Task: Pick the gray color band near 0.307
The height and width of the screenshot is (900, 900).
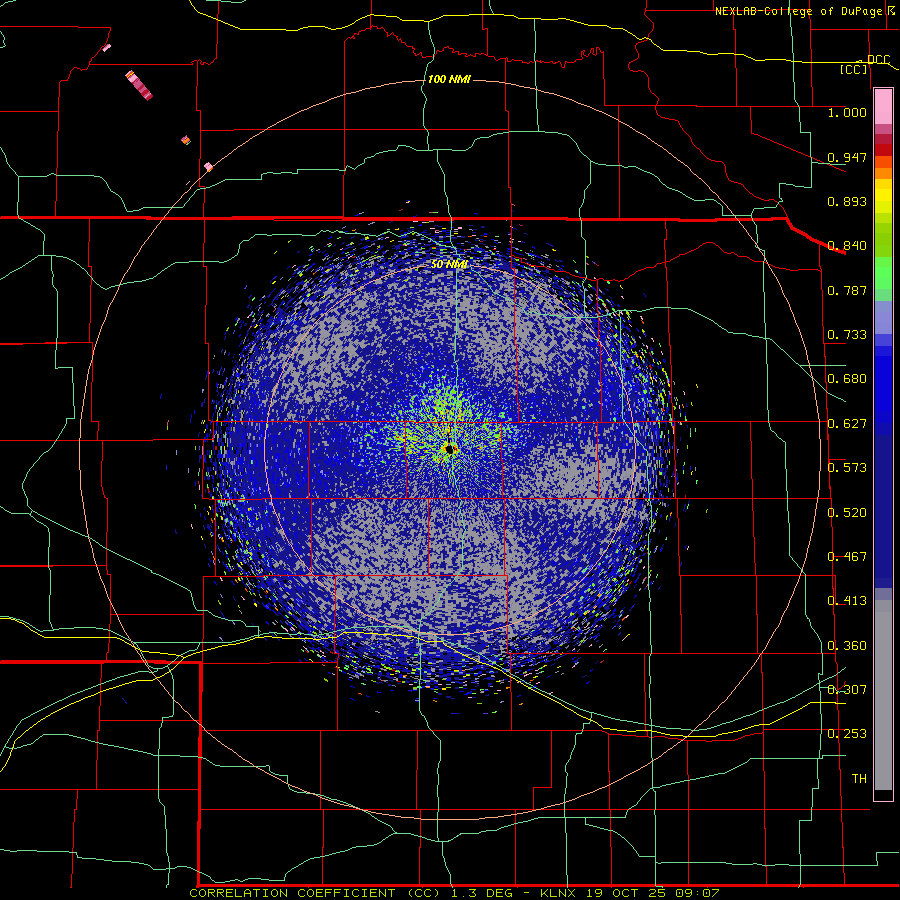Action: point(883,695)
